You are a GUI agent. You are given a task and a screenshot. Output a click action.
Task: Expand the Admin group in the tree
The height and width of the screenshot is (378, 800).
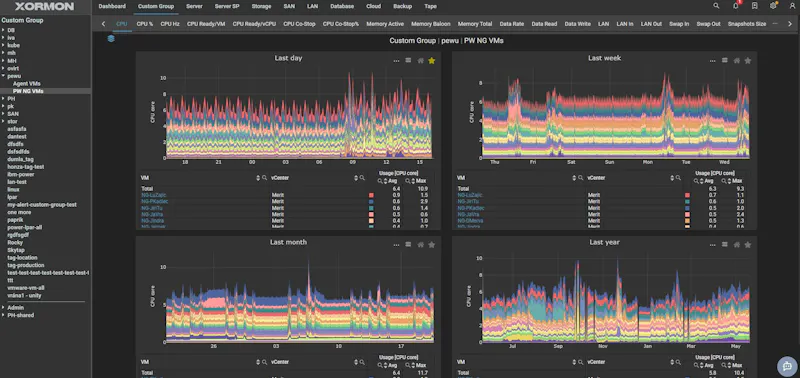tap(3, 308)
